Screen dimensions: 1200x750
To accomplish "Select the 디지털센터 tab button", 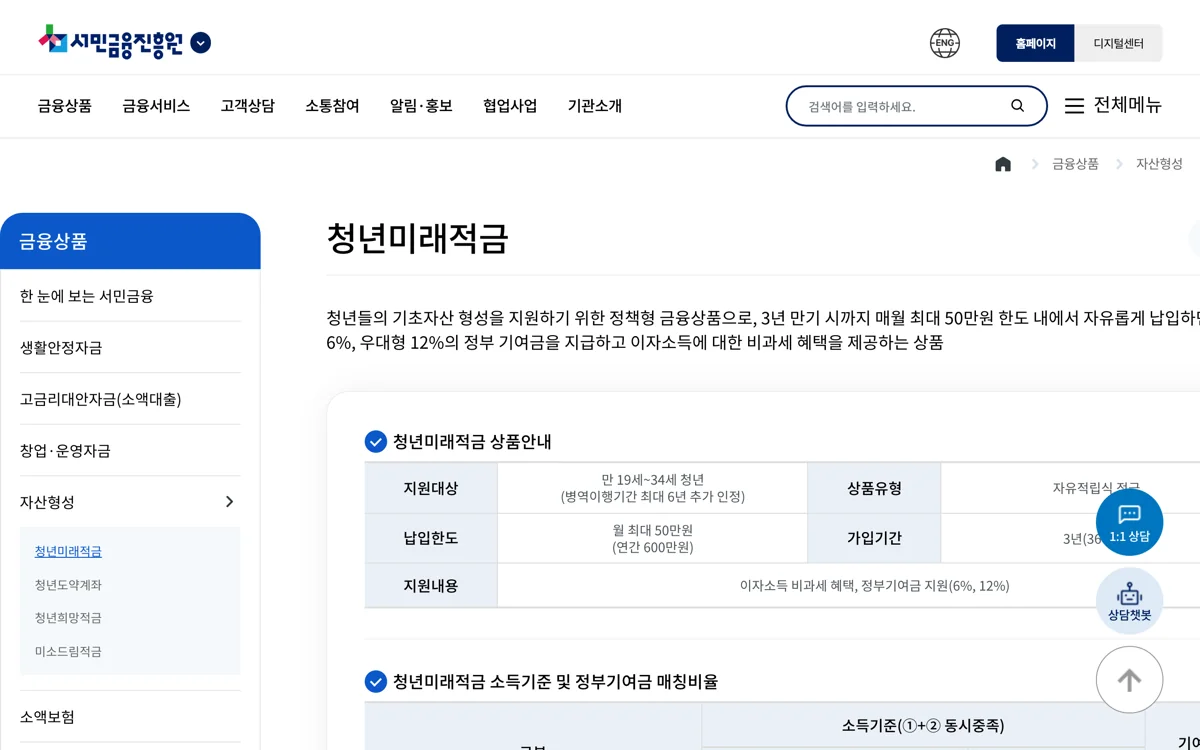I will (x=1118, y=43).
